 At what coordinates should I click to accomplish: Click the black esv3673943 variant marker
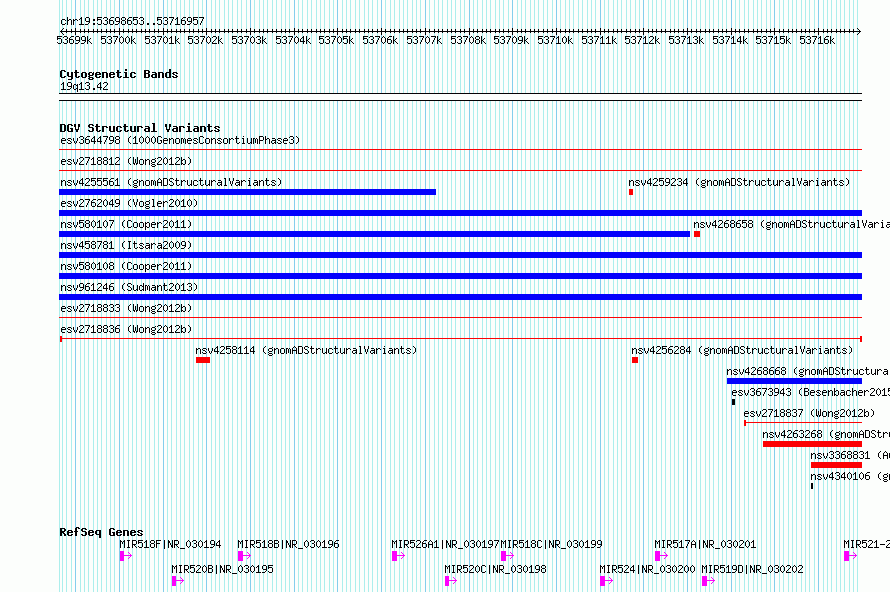click(733, 402)
